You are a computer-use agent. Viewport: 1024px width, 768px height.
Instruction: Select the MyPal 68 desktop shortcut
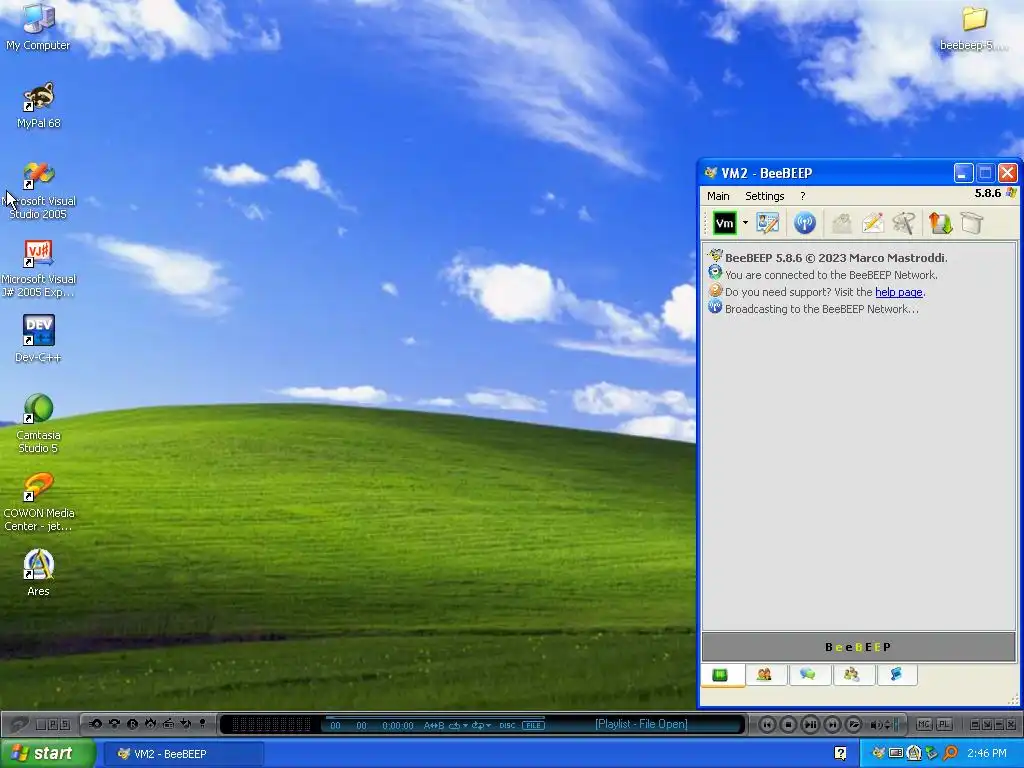39,105
